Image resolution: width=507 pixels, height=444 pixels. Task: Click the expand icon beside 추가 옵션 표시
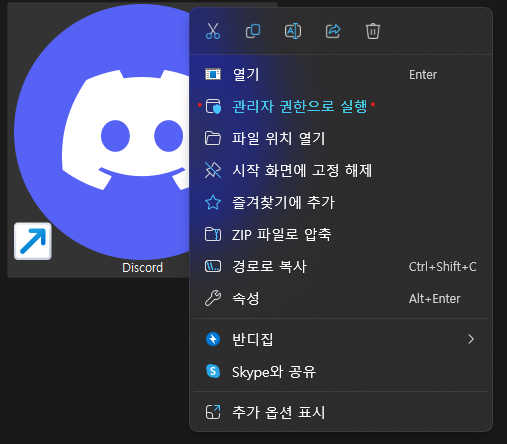(x=213, y=412)
